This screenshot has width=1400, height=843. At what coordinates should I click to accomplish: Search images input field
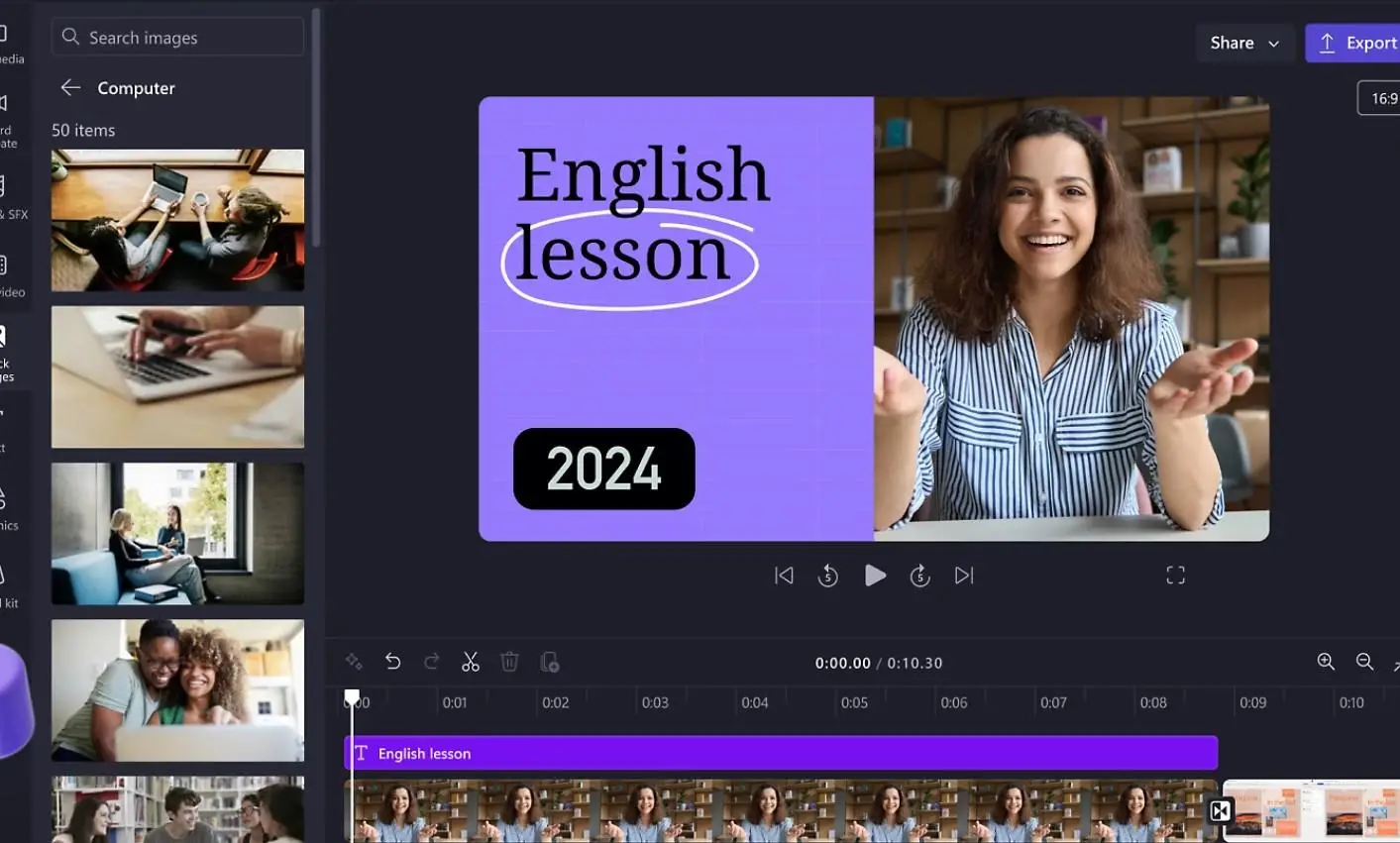coord(177,37)
